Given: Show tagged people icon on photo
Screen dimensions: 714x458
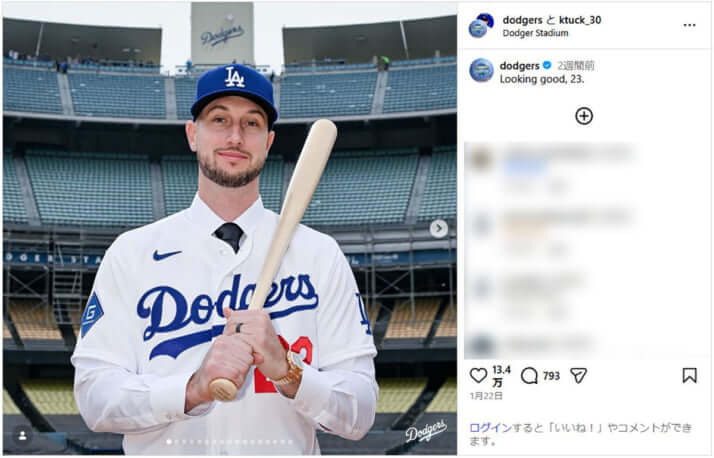Looking at the screenshot, I should 22,436.
